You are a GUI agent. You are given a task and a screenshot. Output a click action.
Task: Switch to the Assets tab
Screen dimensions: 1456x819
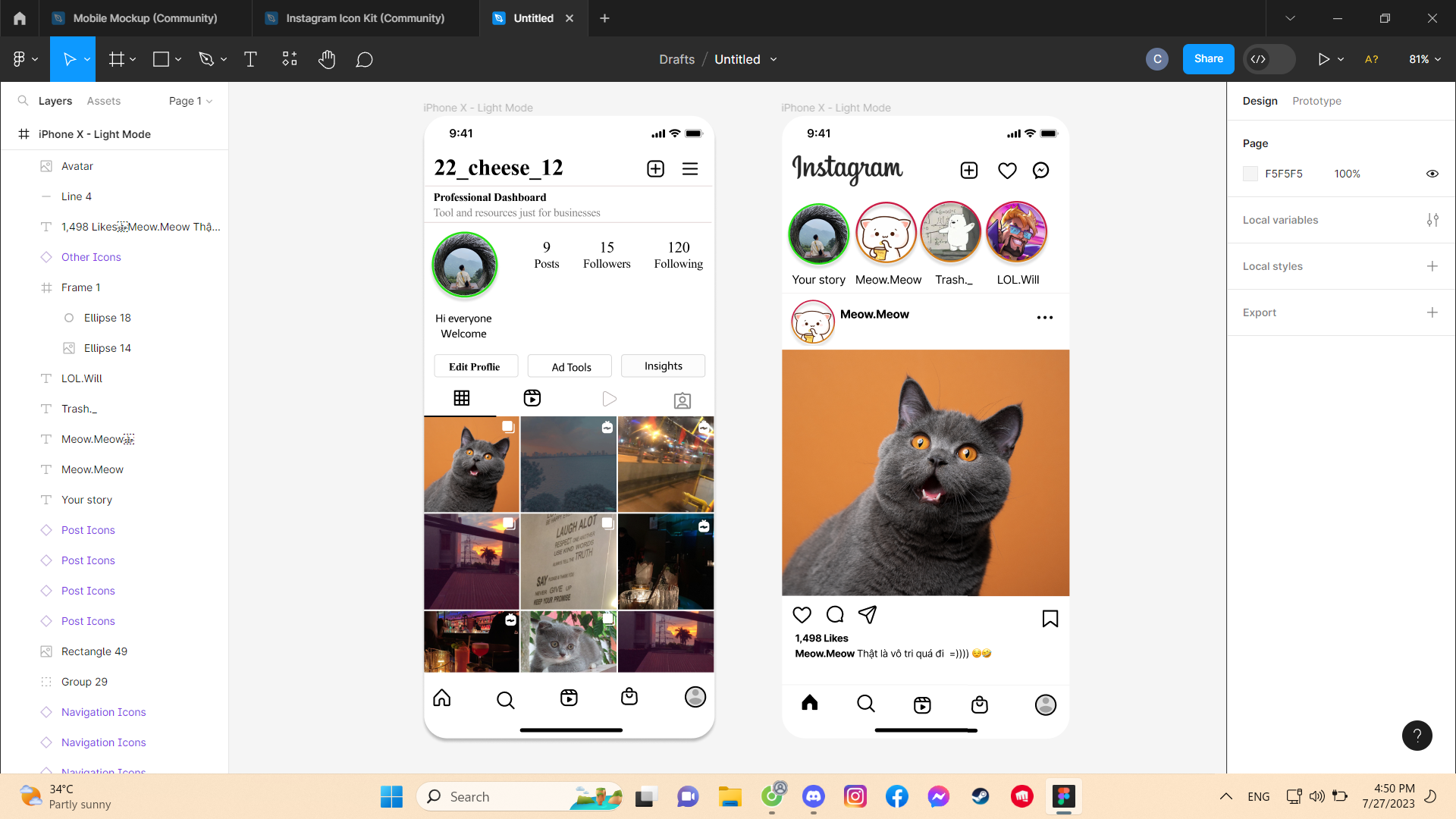point(104,101)
